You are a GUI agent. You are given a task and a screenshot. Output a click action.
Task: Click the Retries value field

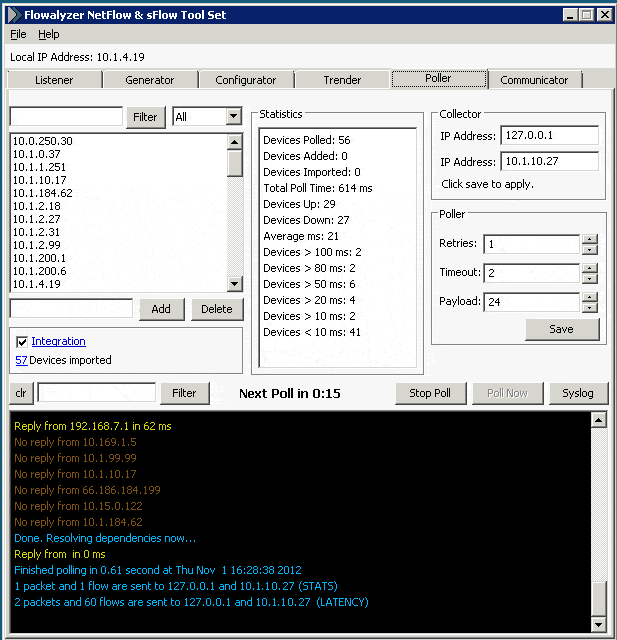(531, 244)
